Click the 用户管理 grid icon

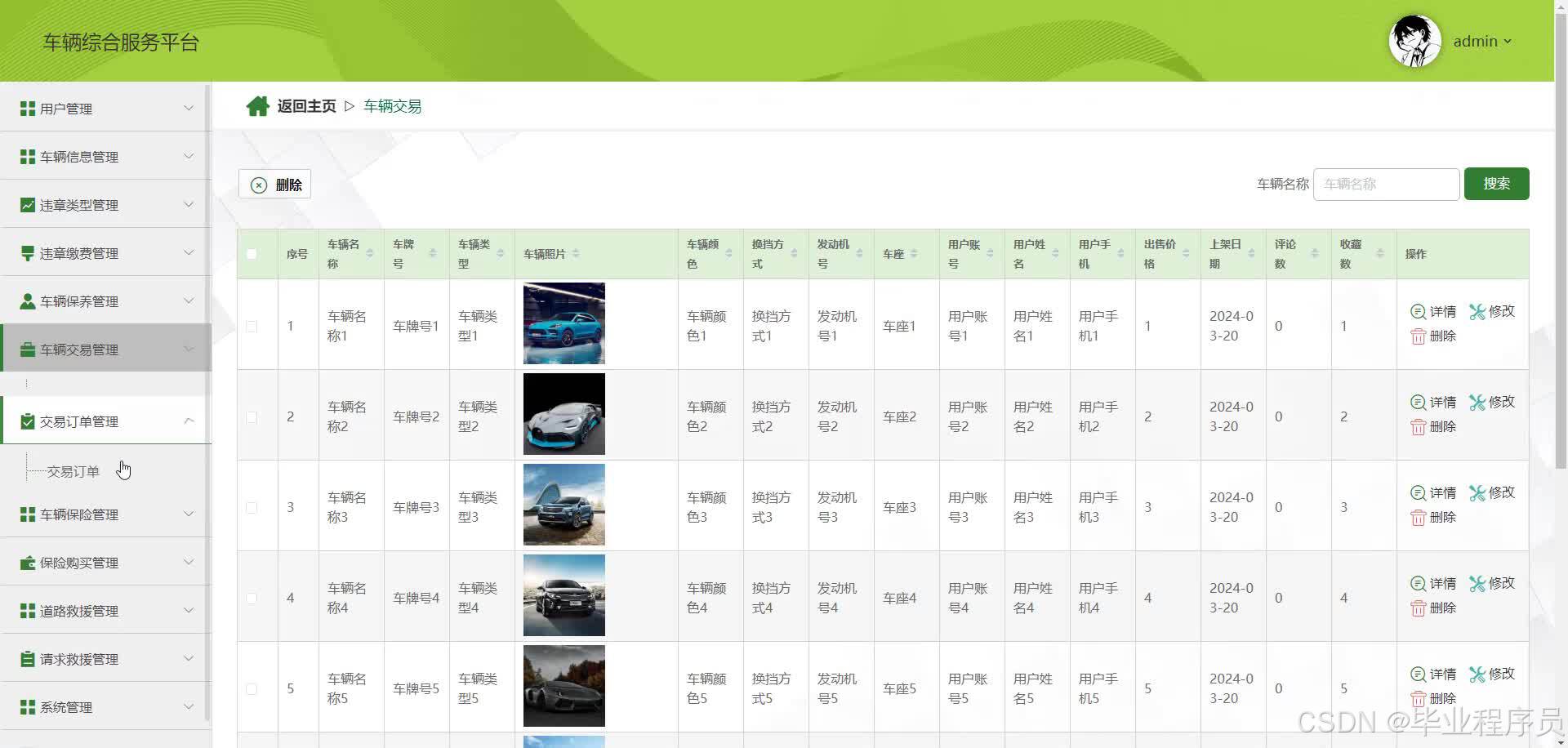(28, 109)
